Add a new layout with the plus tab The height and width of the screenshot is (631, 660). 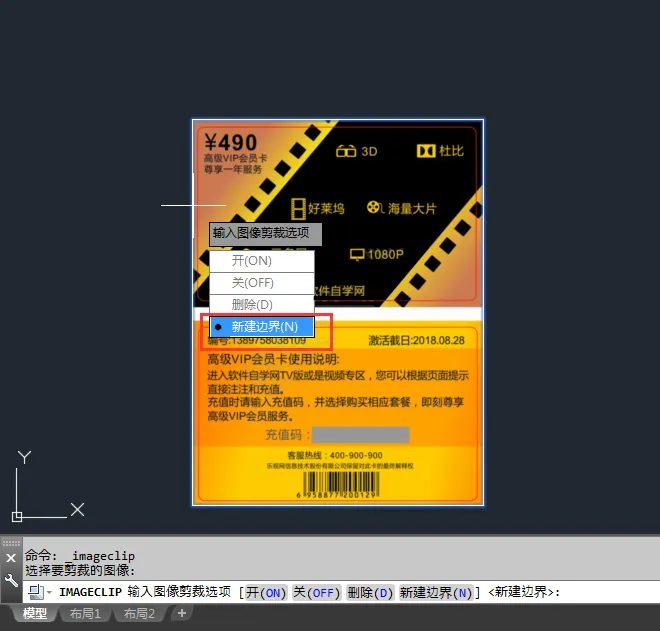tap(182, 613)
